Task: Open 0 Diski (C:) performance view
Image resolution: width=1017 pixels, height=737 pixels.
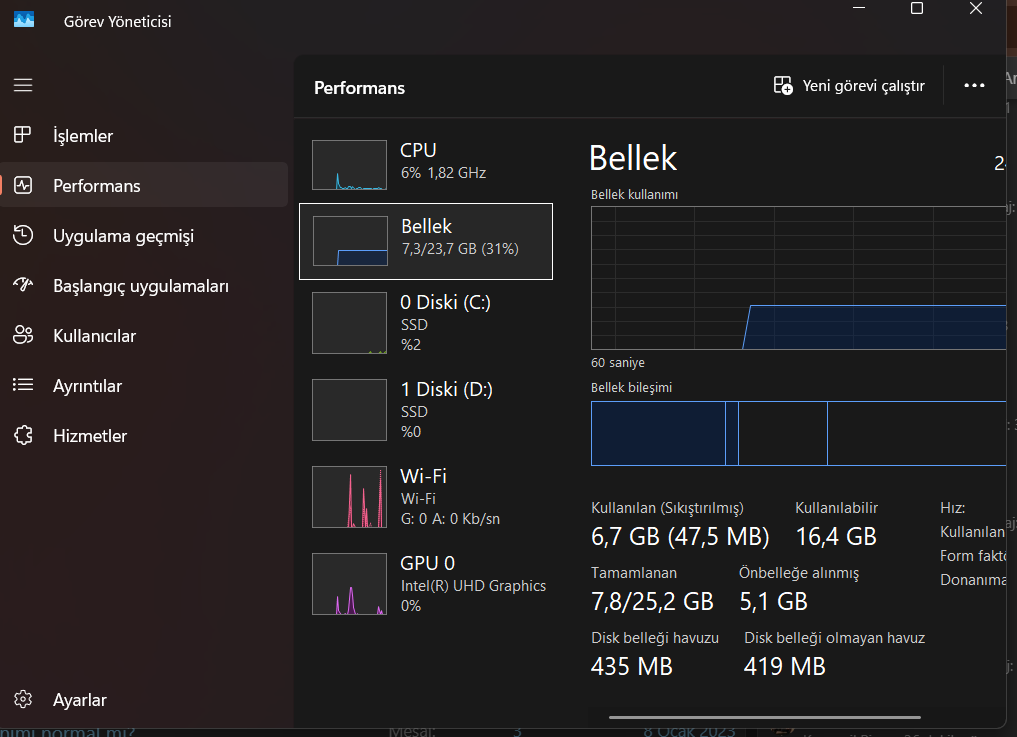Action: coord(426,322)
